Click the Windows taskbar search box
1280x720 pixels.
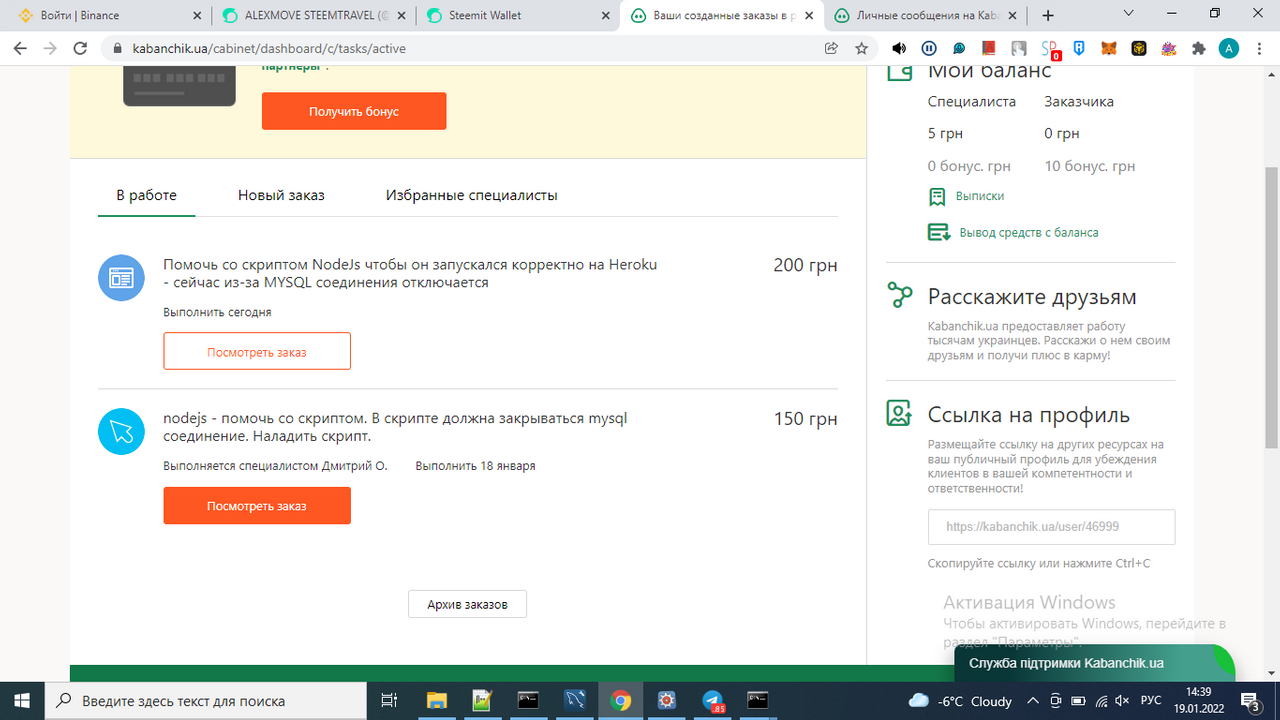(208, 700)
